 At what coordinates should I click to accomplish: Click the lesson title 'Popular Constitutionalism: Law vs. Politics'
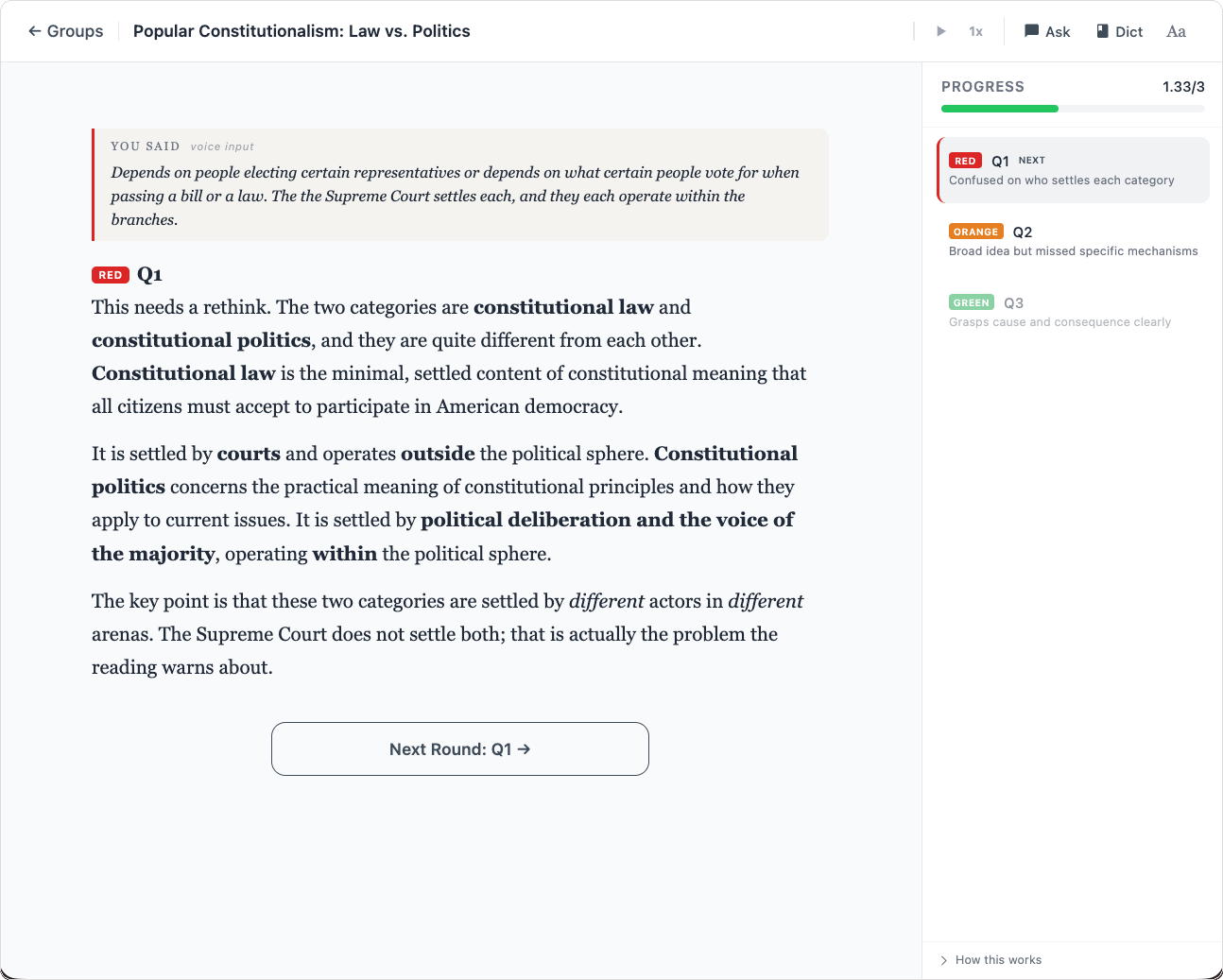click(x=301, y=30)
